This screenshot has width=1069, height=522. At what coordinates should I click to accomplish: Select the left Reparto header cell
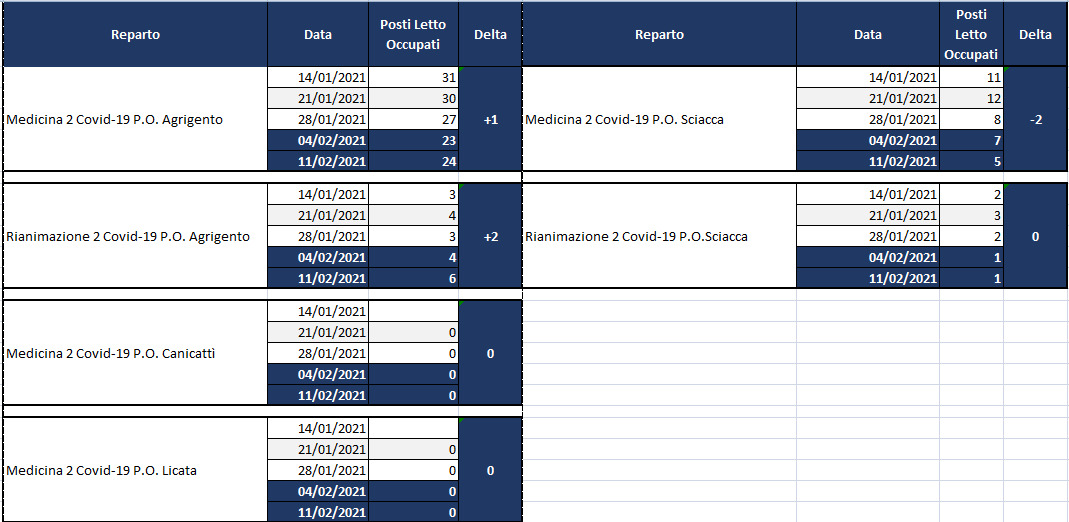[x=135, y=35]
